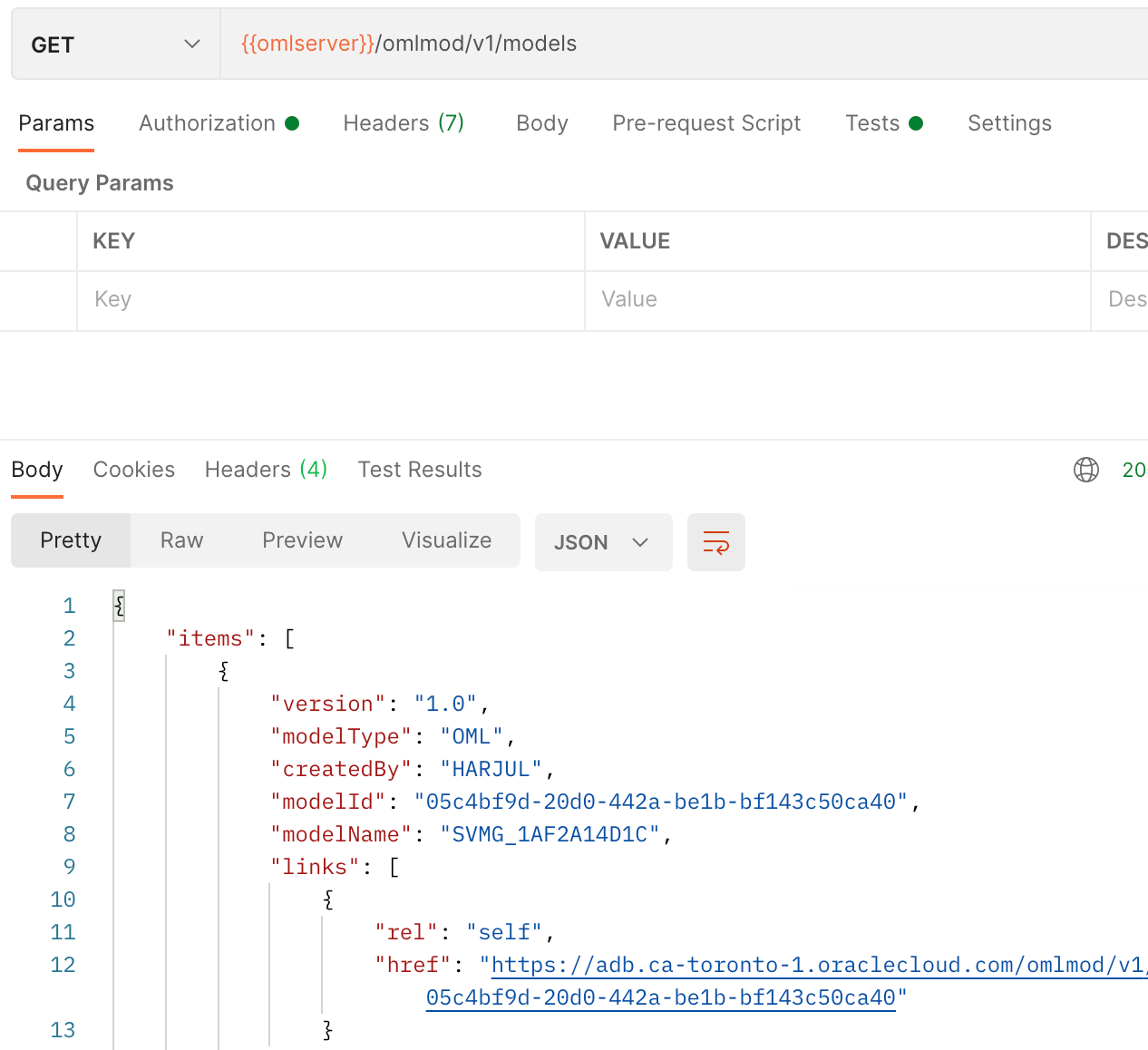Click the globe network info icon

click(1085, 470)
